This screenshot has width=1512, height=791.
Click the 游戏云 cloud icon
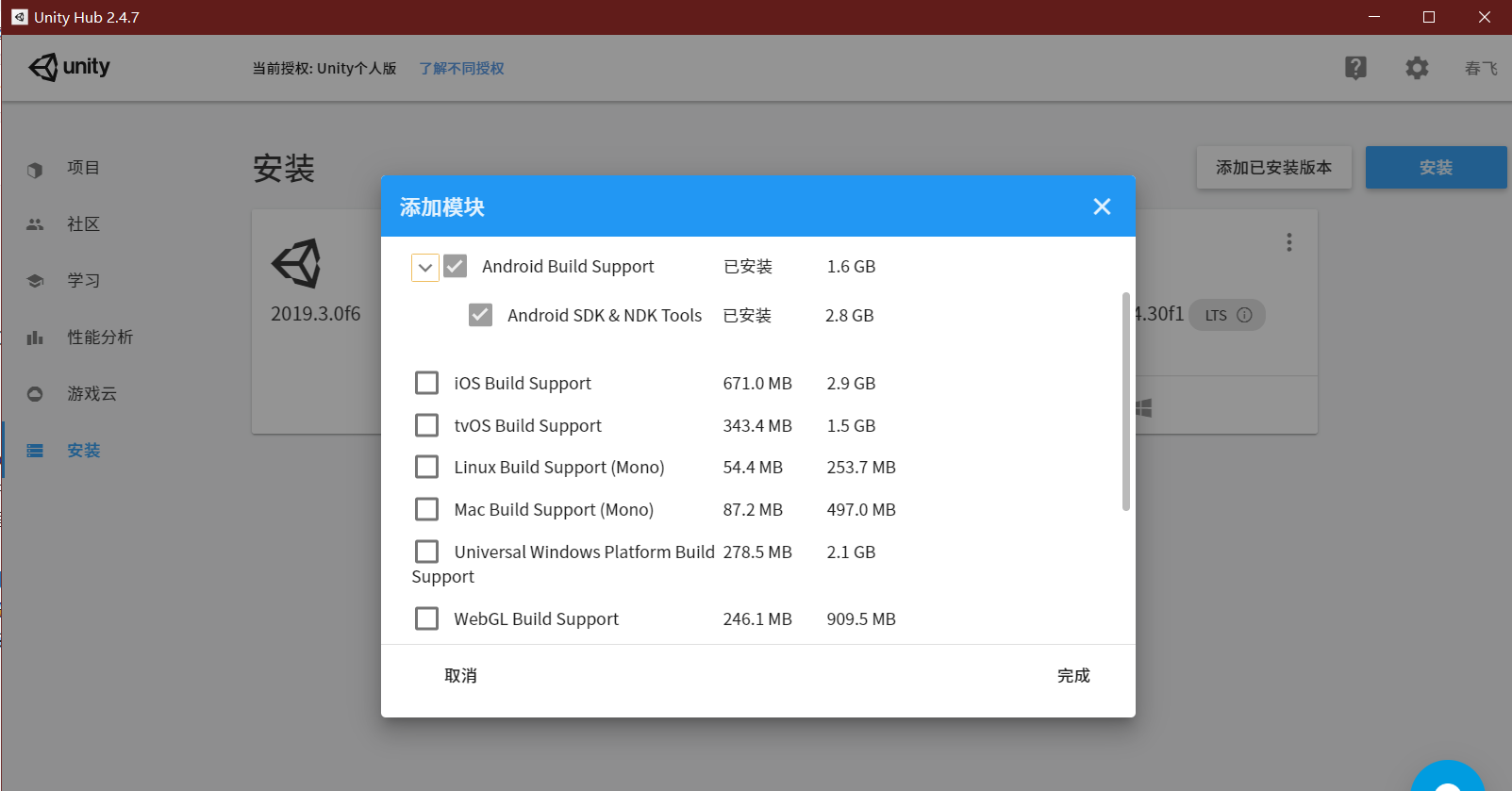pos(35,394)
